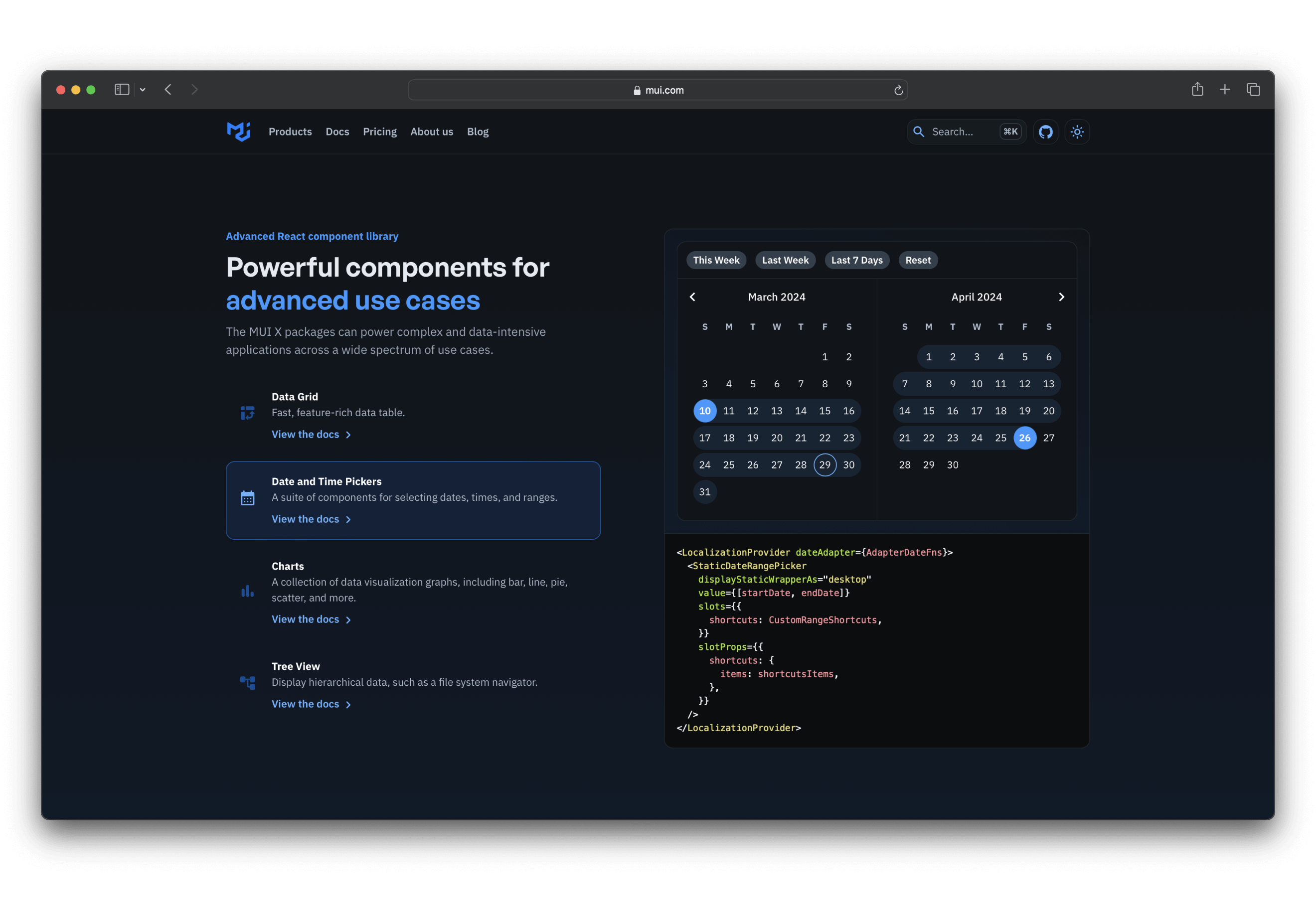Select the Date and Time Pickers title
Screen dimensions: 1316x917
327,481
